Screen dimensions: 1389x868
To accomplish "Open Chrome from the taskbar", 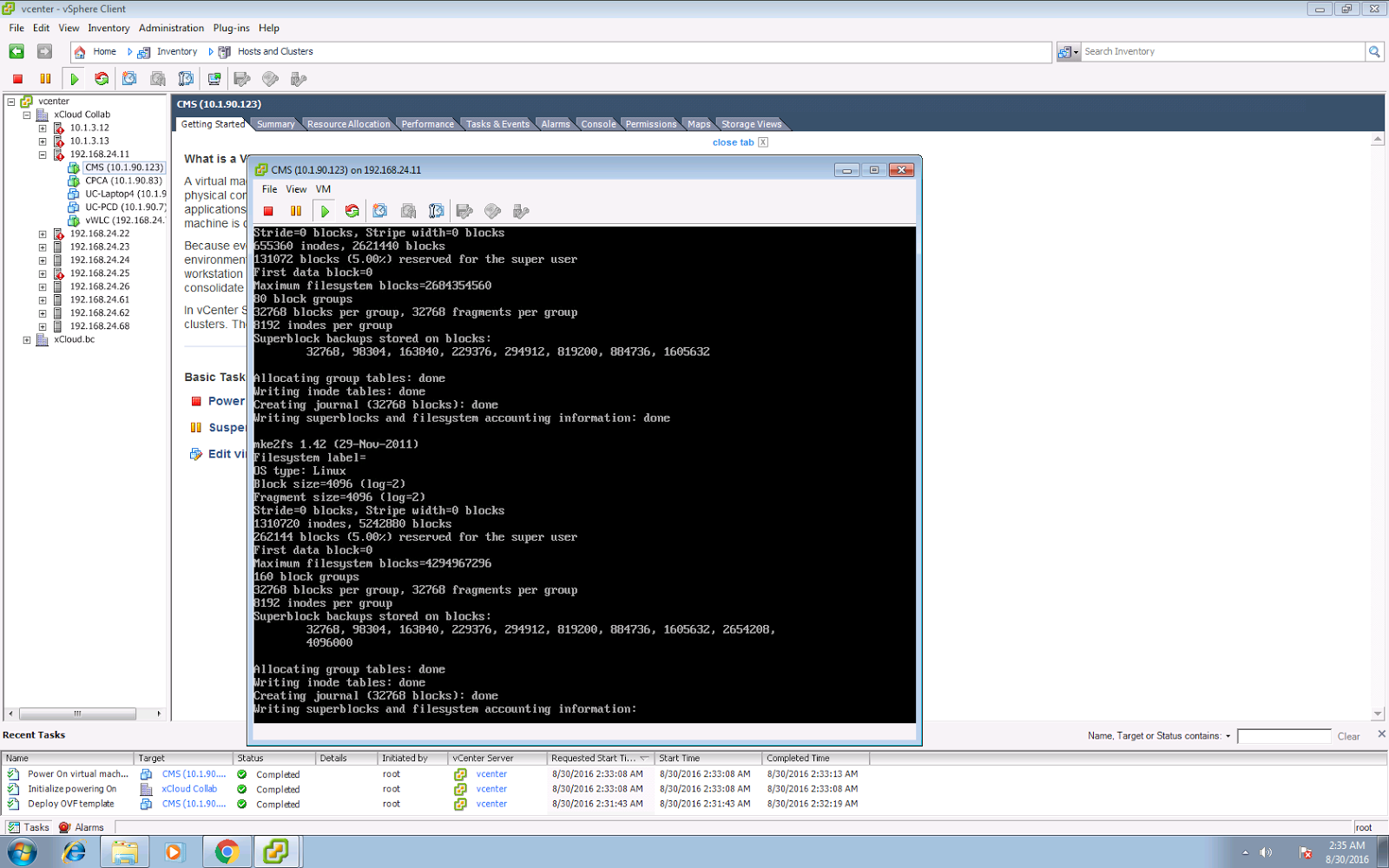I will coord(226,852).
